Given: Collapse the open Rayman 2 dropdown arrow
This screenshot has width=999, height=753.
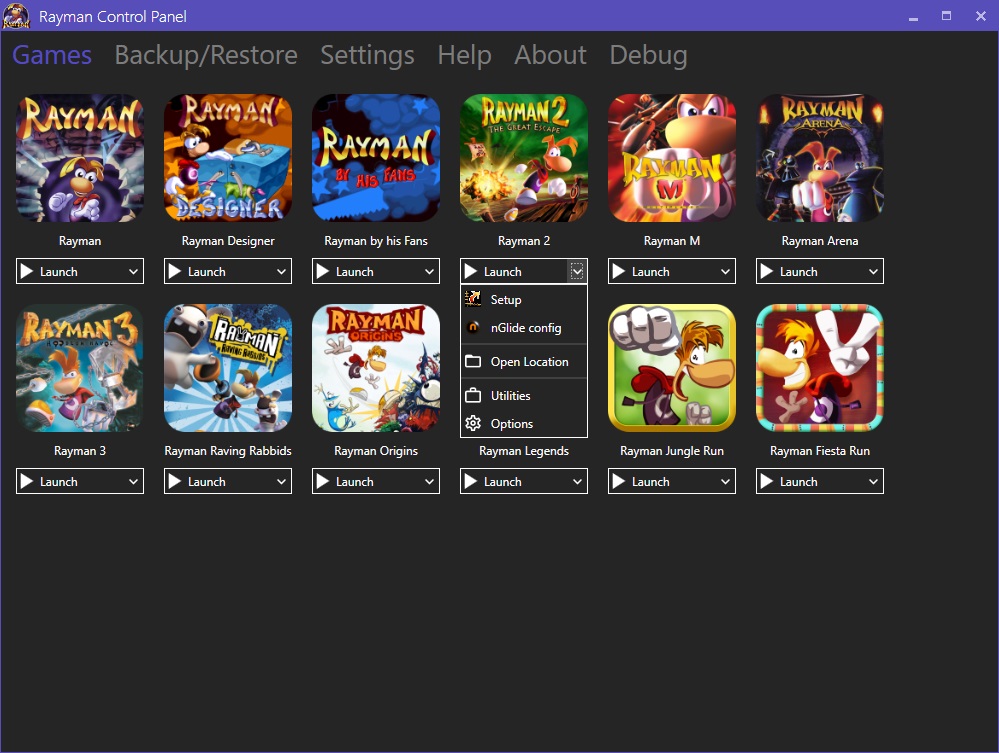Looking at the screenshot, I should click(x=577, y=271).
